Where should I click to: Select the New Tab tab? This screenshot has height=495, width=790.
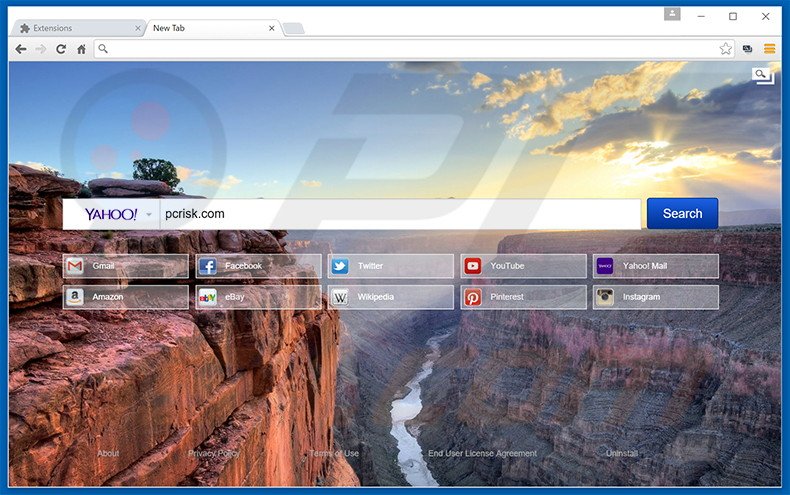tap(212, 28)
